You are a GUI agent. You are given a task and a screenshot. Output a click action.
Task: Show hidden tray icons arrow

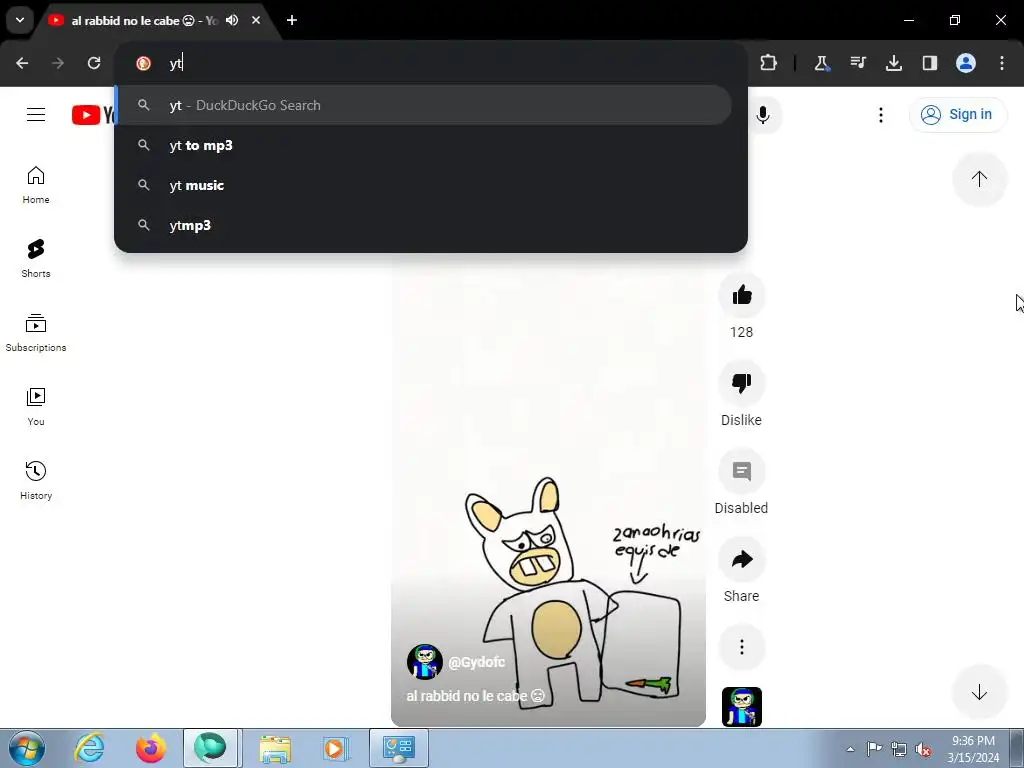pyautogui.click(x=850, y=749)
